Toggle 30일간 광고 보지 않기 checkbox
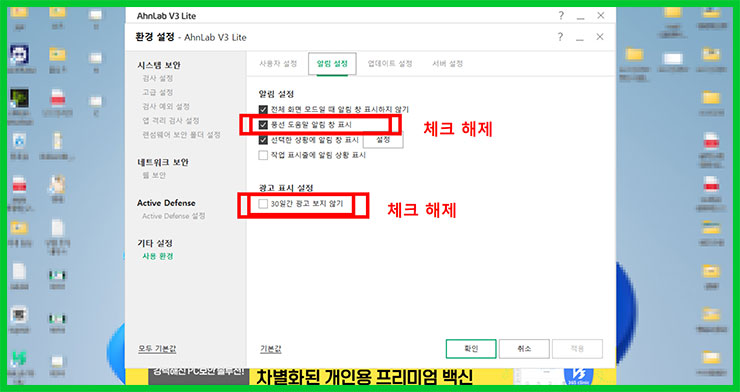Screen dimensions: 740x392 [263, 204]
